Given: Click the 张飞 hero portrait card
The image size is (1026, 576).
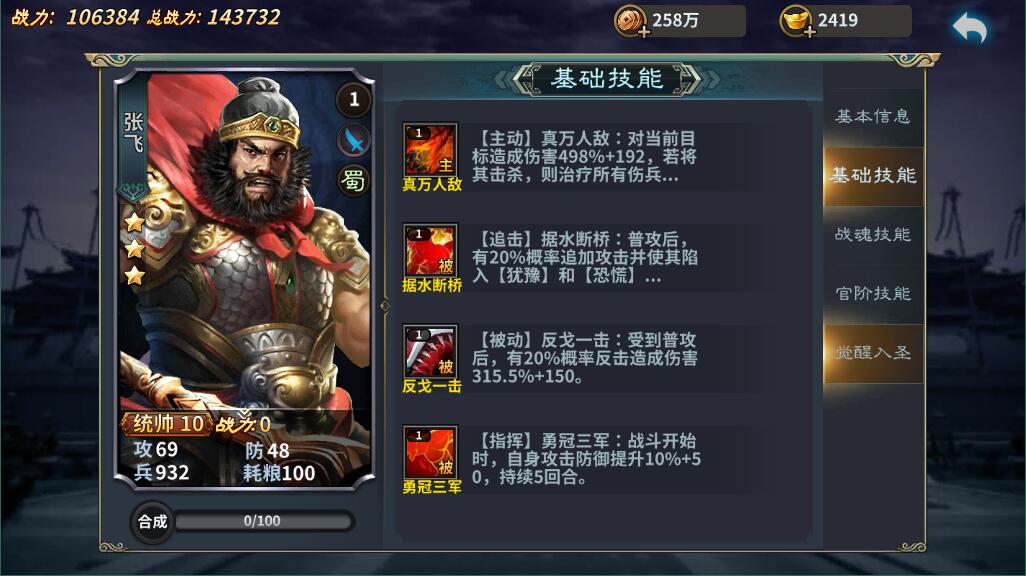Looking at the screenshot, I should click(244, 279).
